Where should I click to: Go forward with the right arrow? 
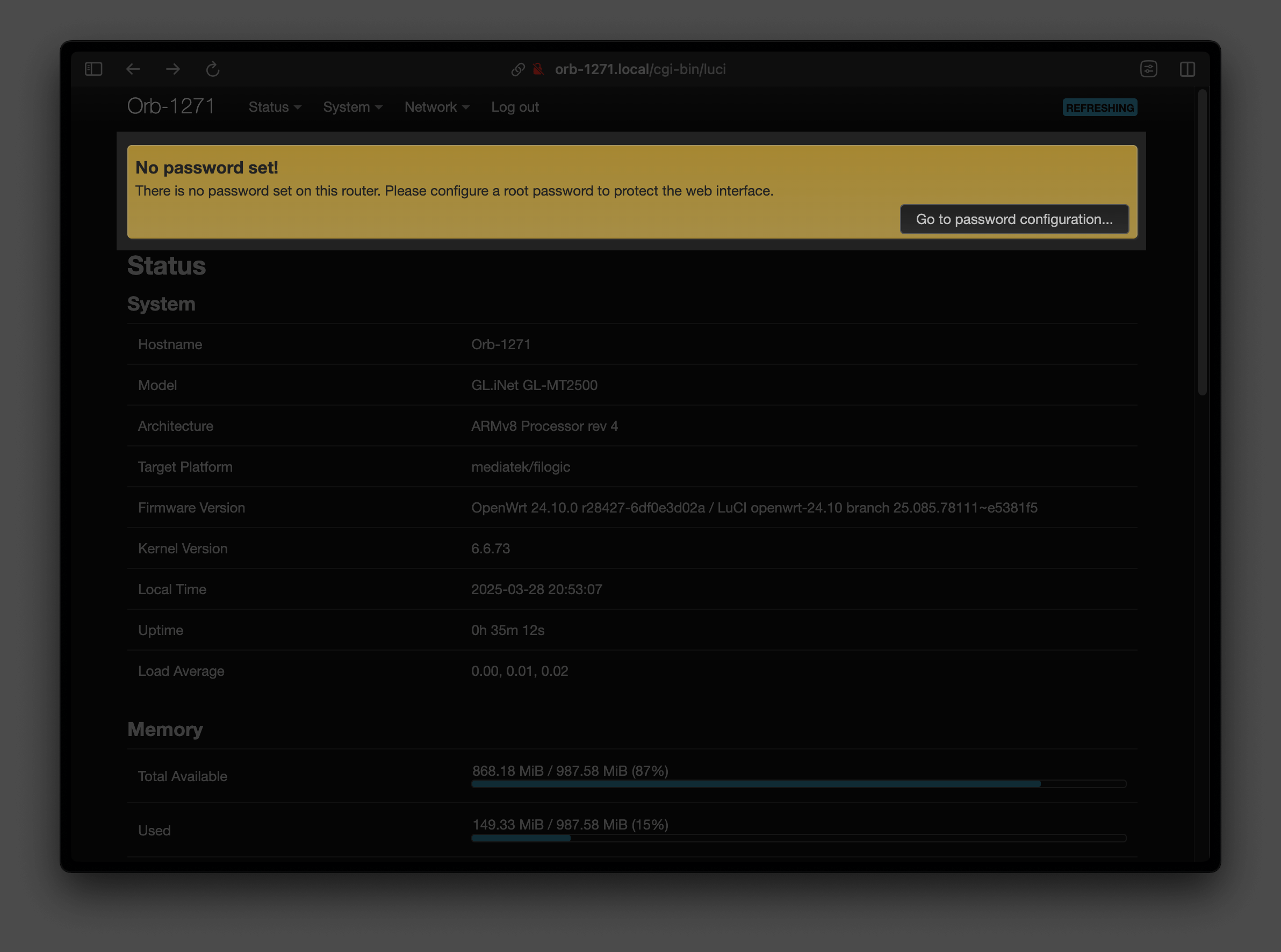coord(173,69)
